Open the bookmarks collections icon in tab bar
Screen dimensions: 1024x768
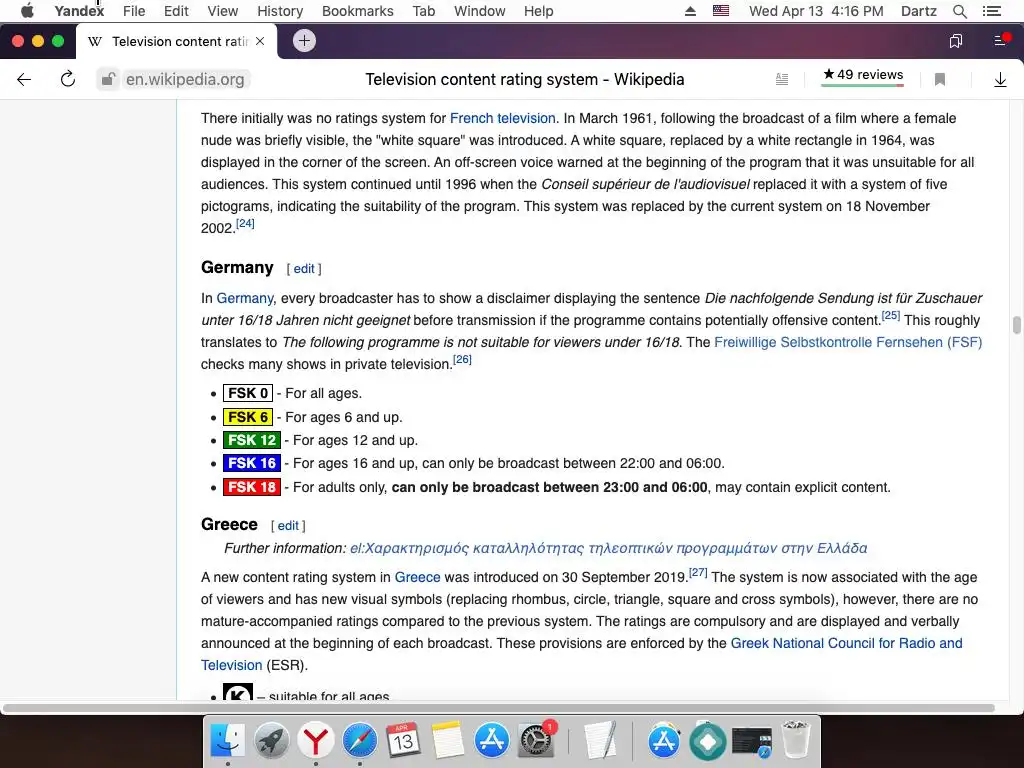click(955, 41)
